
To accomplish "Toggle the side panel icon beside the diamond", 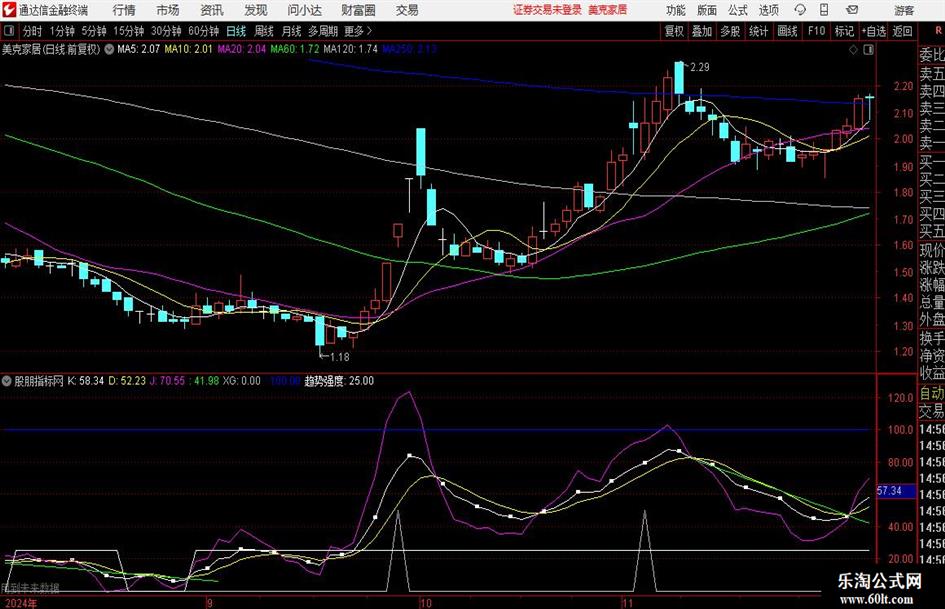I will (868, 50).
